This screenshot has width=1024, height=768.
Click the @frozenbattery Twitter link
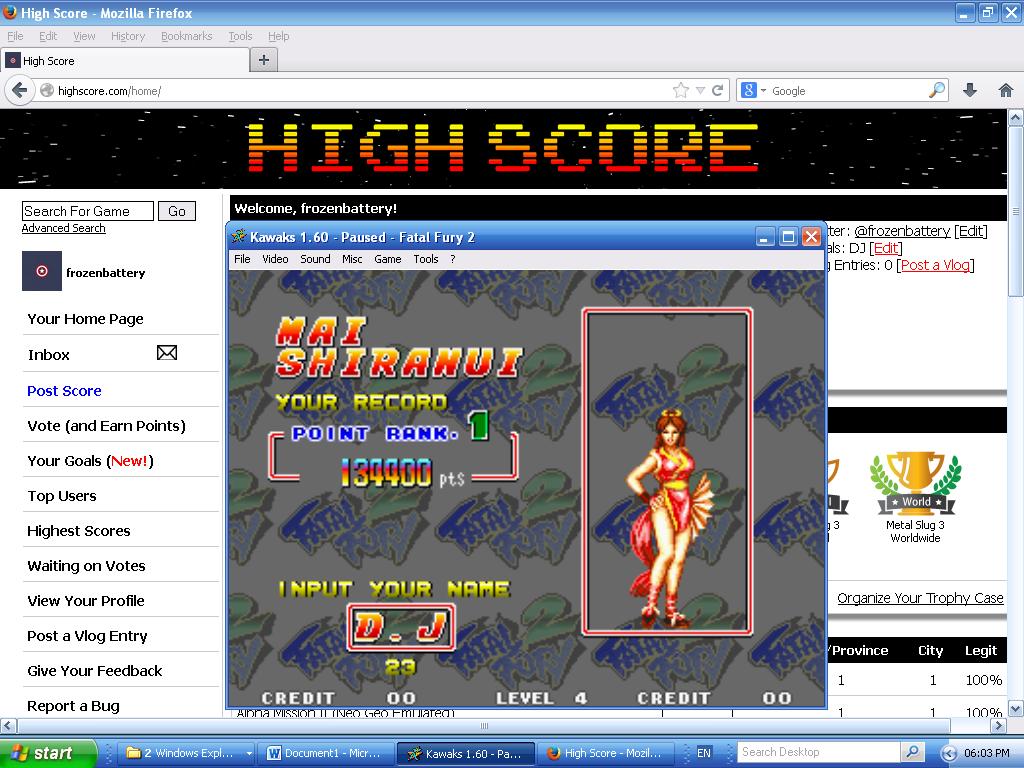pos(902,231)
